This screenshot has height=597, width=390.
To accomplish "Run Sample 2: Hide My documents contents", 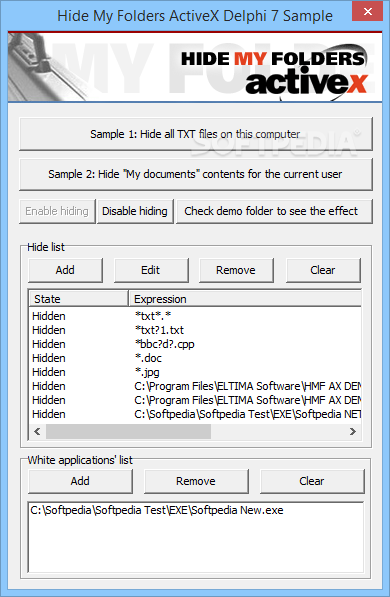I will pyautogui.click(x=195, y=174).
